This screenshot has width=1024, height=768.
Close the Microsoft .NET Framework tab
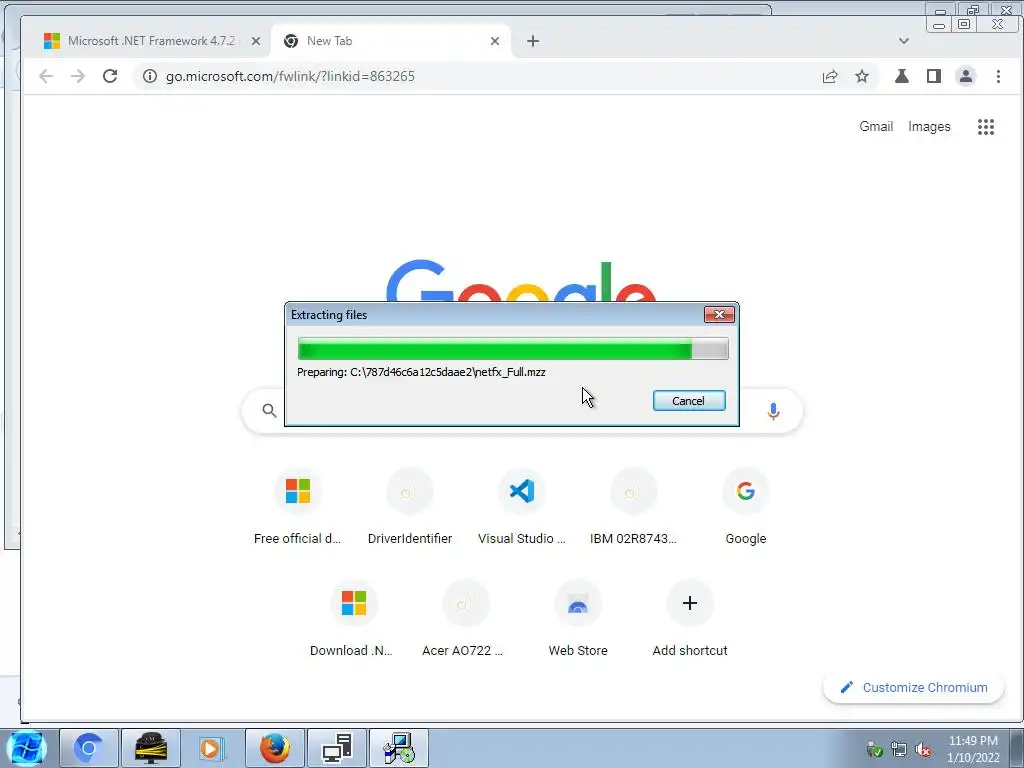pyautogui.click(x=256, y=41)
